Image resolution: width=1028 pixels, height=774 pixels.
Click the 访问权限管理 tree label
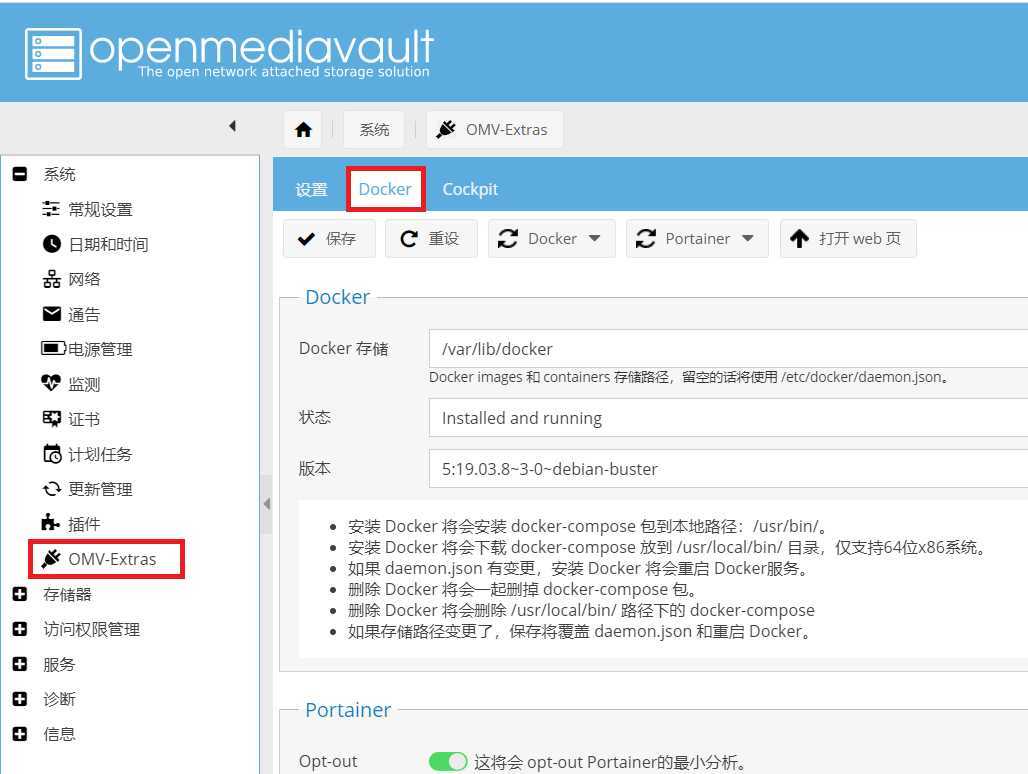91,629
